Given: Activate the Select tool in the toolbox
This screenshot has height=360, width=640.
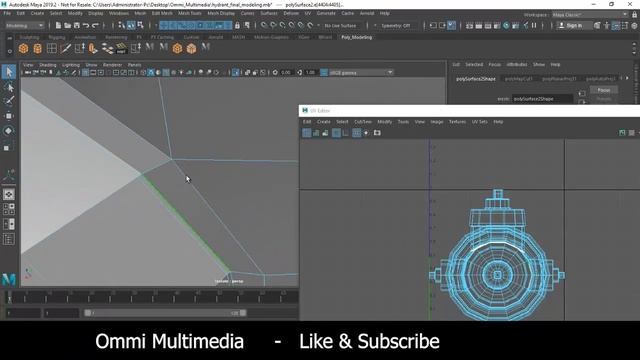Looking at the screenshot, I should [9, 72].
